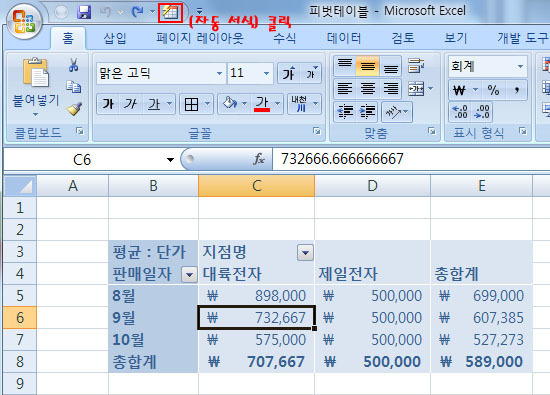Image resolution: width=550 pixels, height=395 pixels.
Task: Align text right icon
Action: [390, 89]
